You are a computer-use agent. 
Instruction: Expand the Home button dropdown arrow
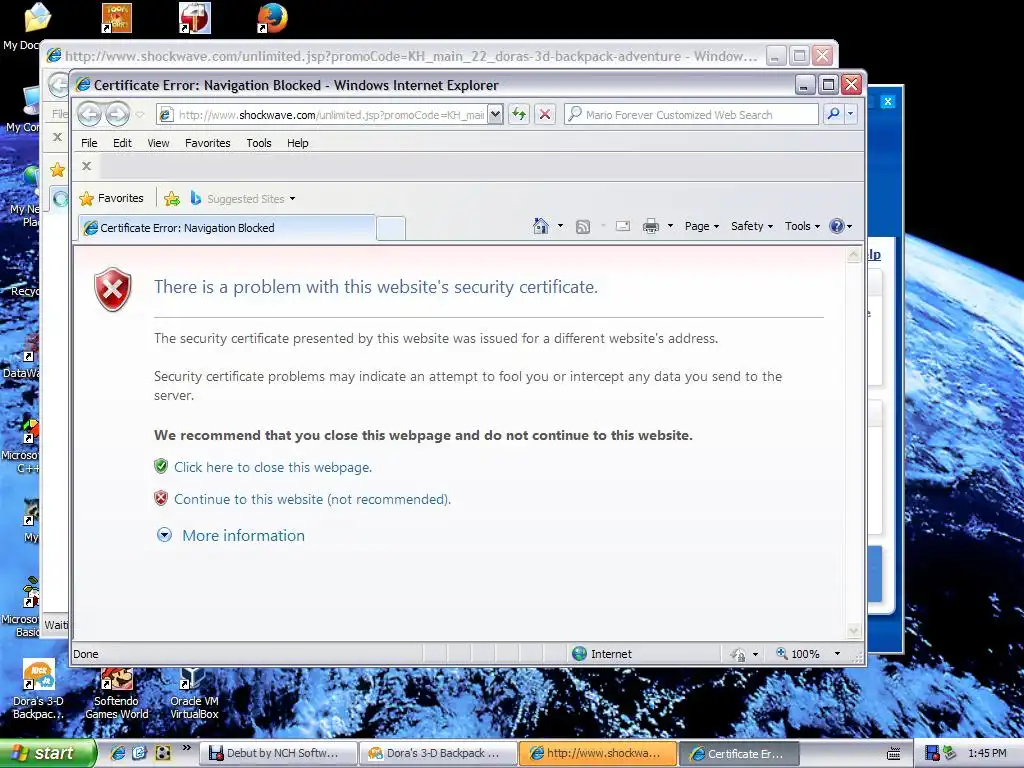point(560,226)
